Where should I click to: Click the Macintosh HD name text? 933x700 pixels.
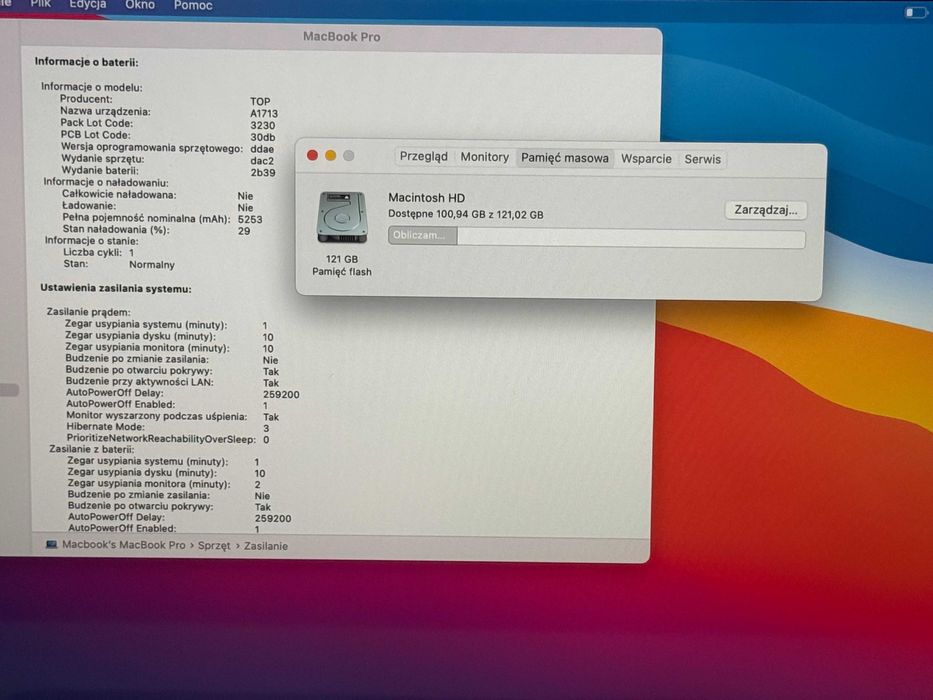tap(427, 198)
